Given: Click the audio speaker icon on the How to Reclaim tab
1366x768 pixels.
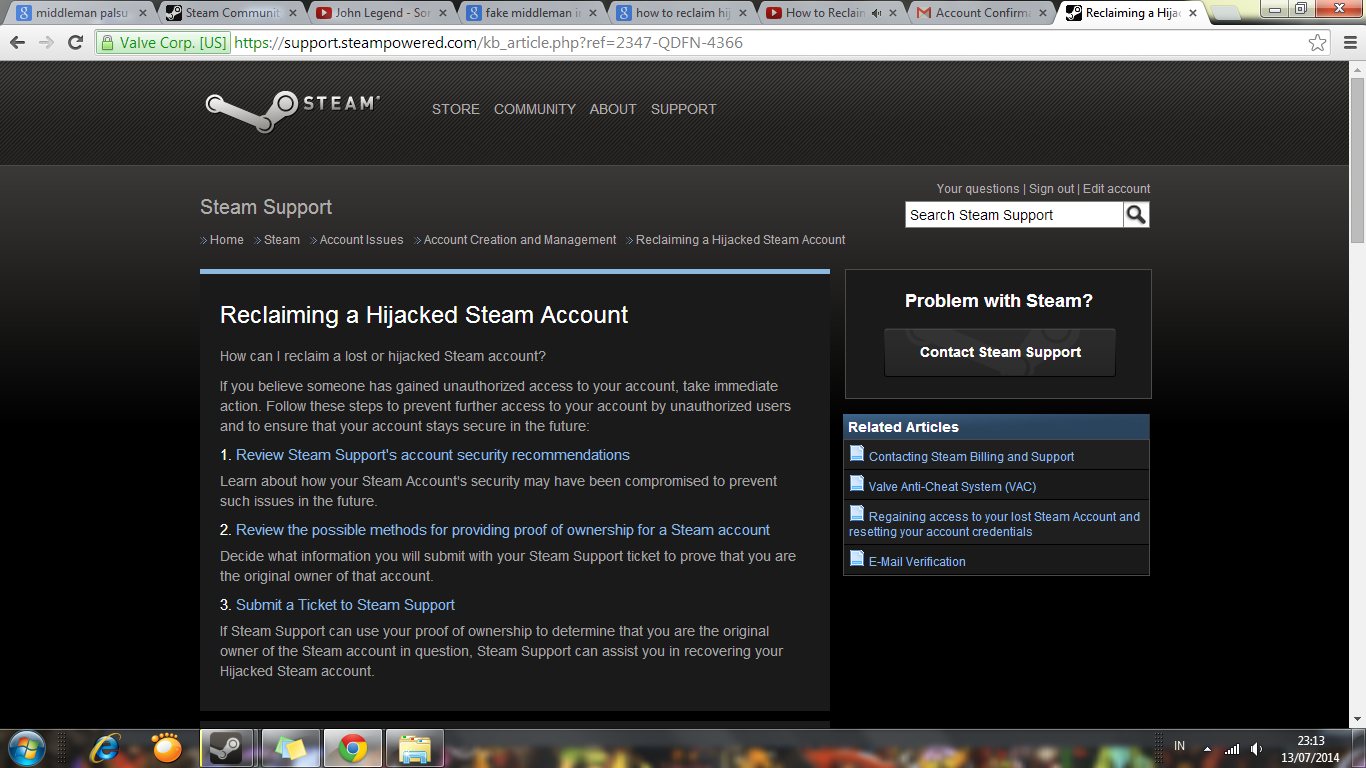Looking at the screenshot, I should pyautogui.click(x=876, y=13).
